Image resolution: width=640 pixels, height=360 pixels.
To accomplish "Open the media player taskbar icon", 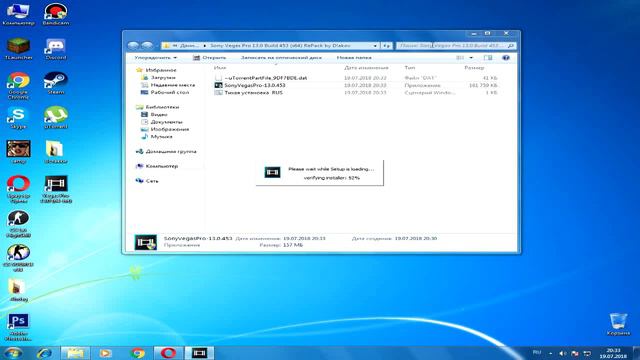I will pos(105,353).
